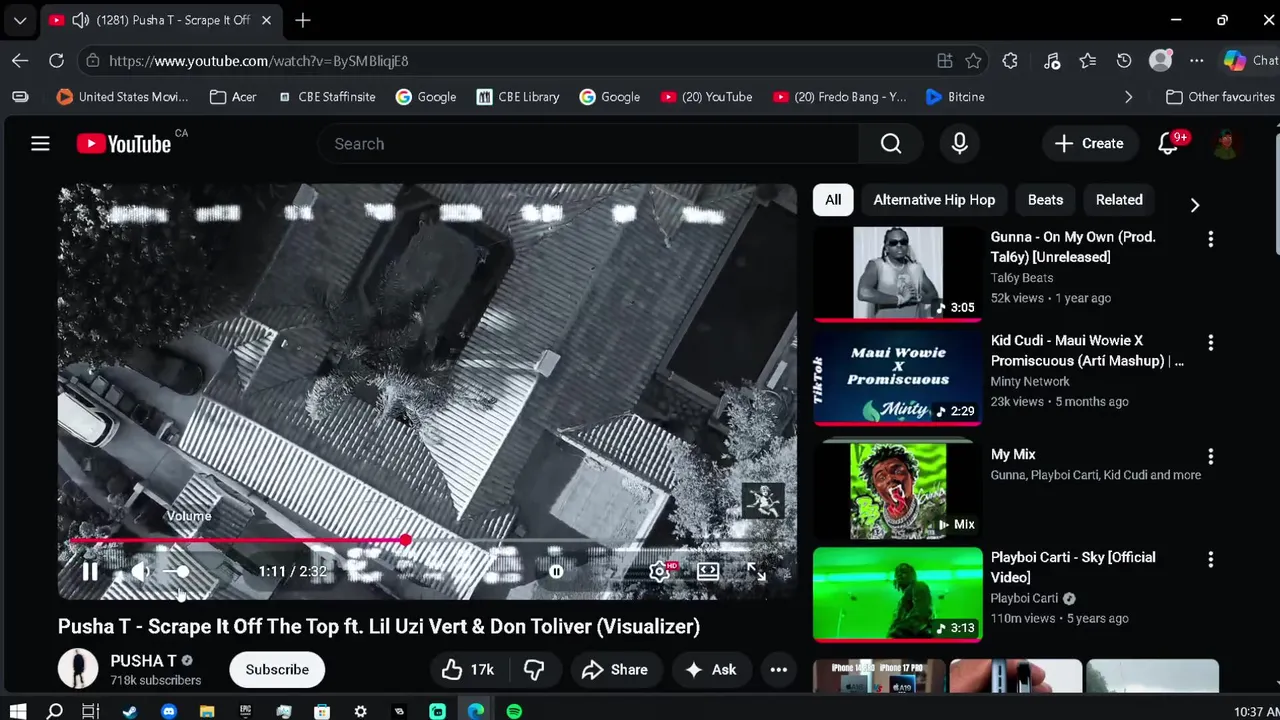Viewport: 1280px width, 720px height.
Task: Open the Favourites list icon in the toolbar
Action: (x=1088, y=61)
